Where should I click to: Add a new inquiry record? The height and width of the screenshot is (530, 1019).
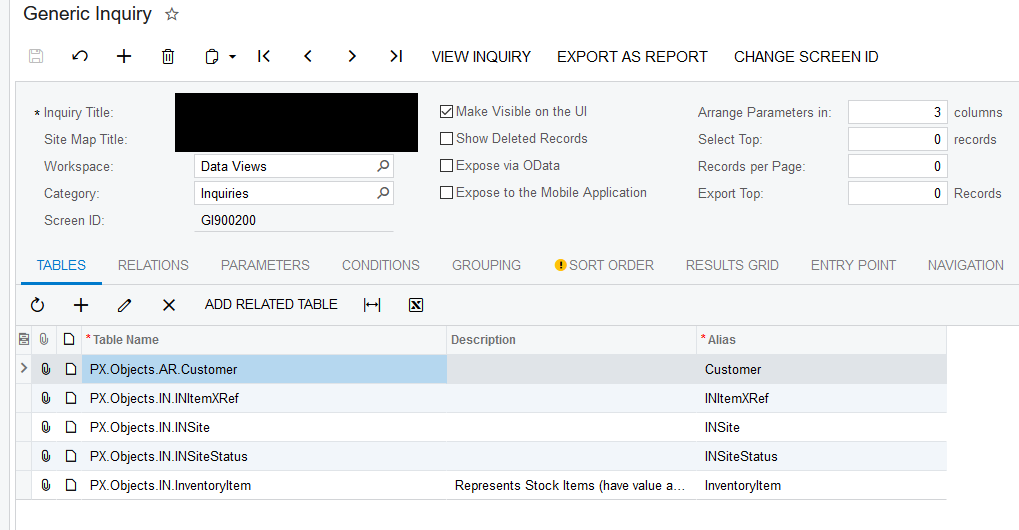[123, 57]
